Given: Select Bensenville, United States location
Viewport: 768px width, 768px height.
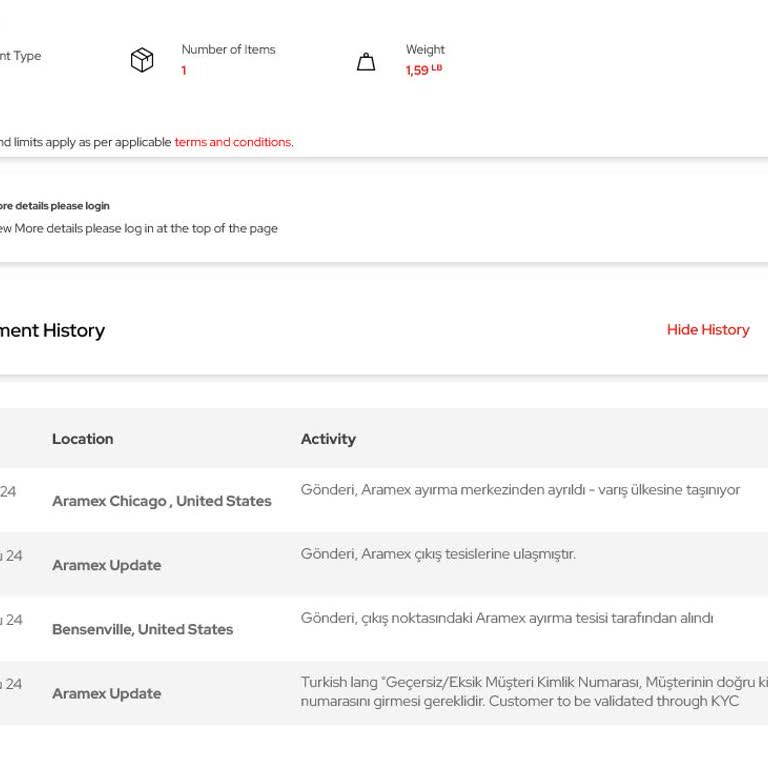Looking at the screenshot, I should tap(143, 629).
